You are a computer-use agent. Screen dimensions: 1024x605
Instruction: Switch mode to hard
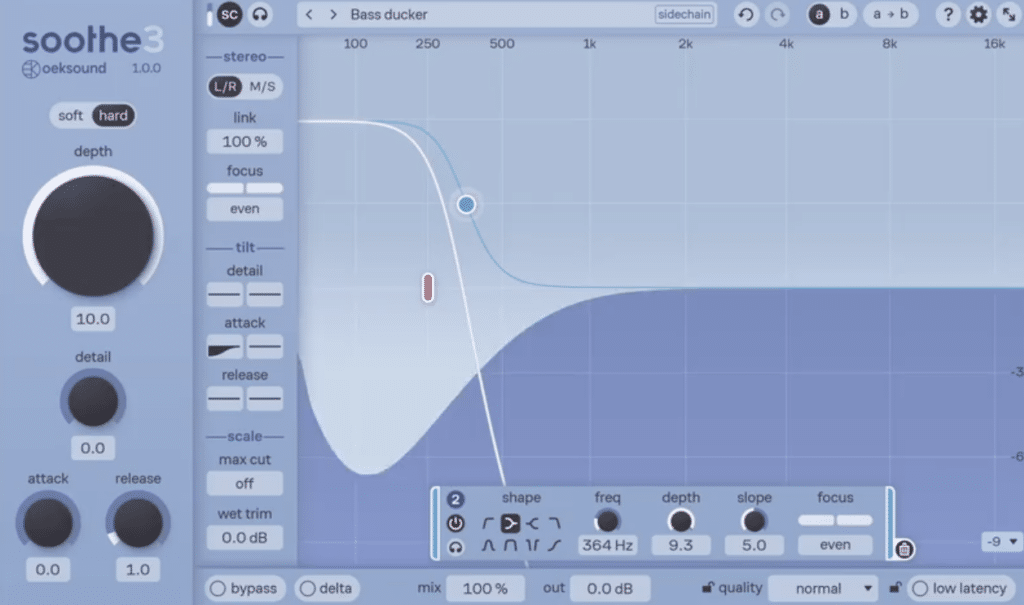coord(114,116)
